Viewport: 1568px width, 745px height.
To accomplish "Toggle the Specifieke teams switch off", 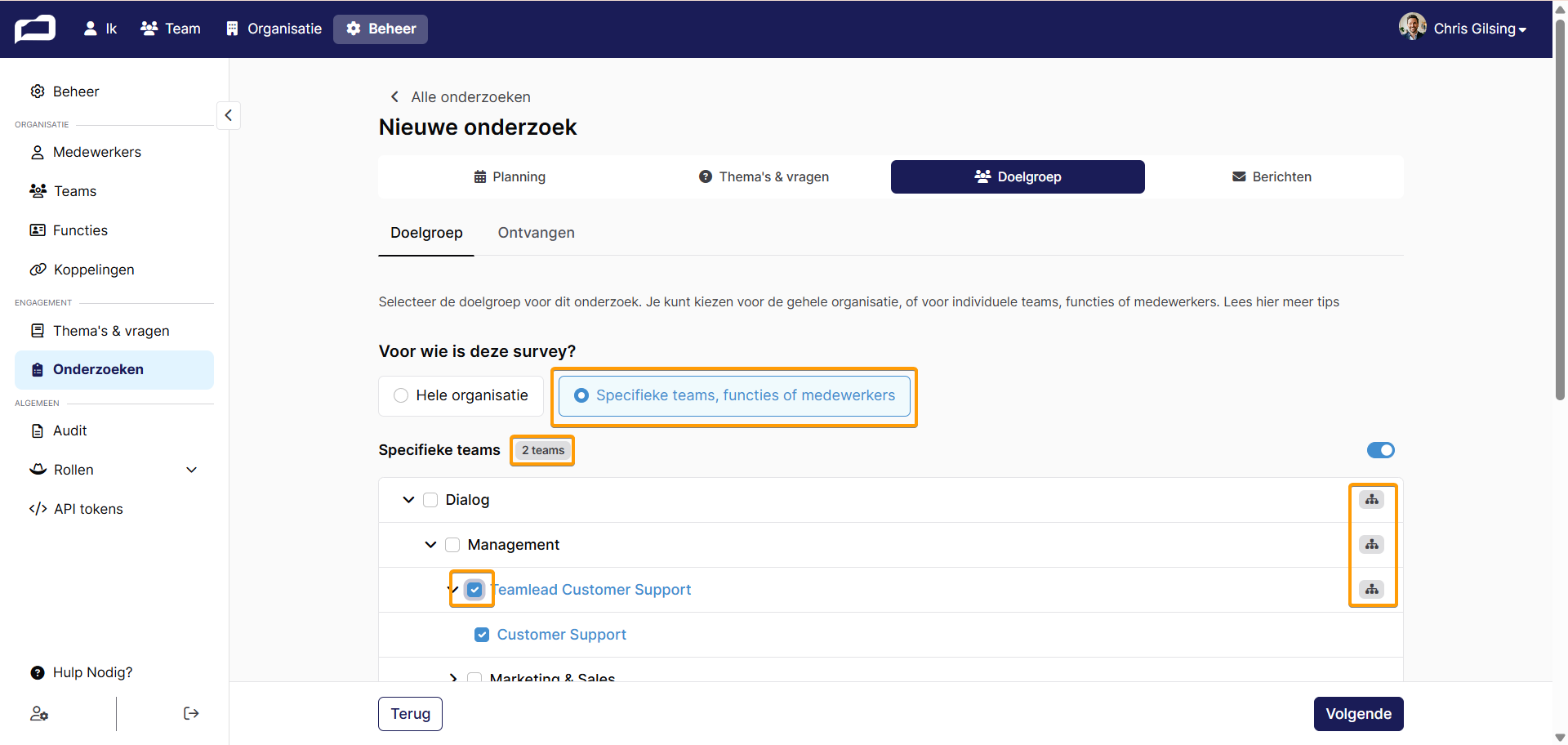I will (1381, 450).
